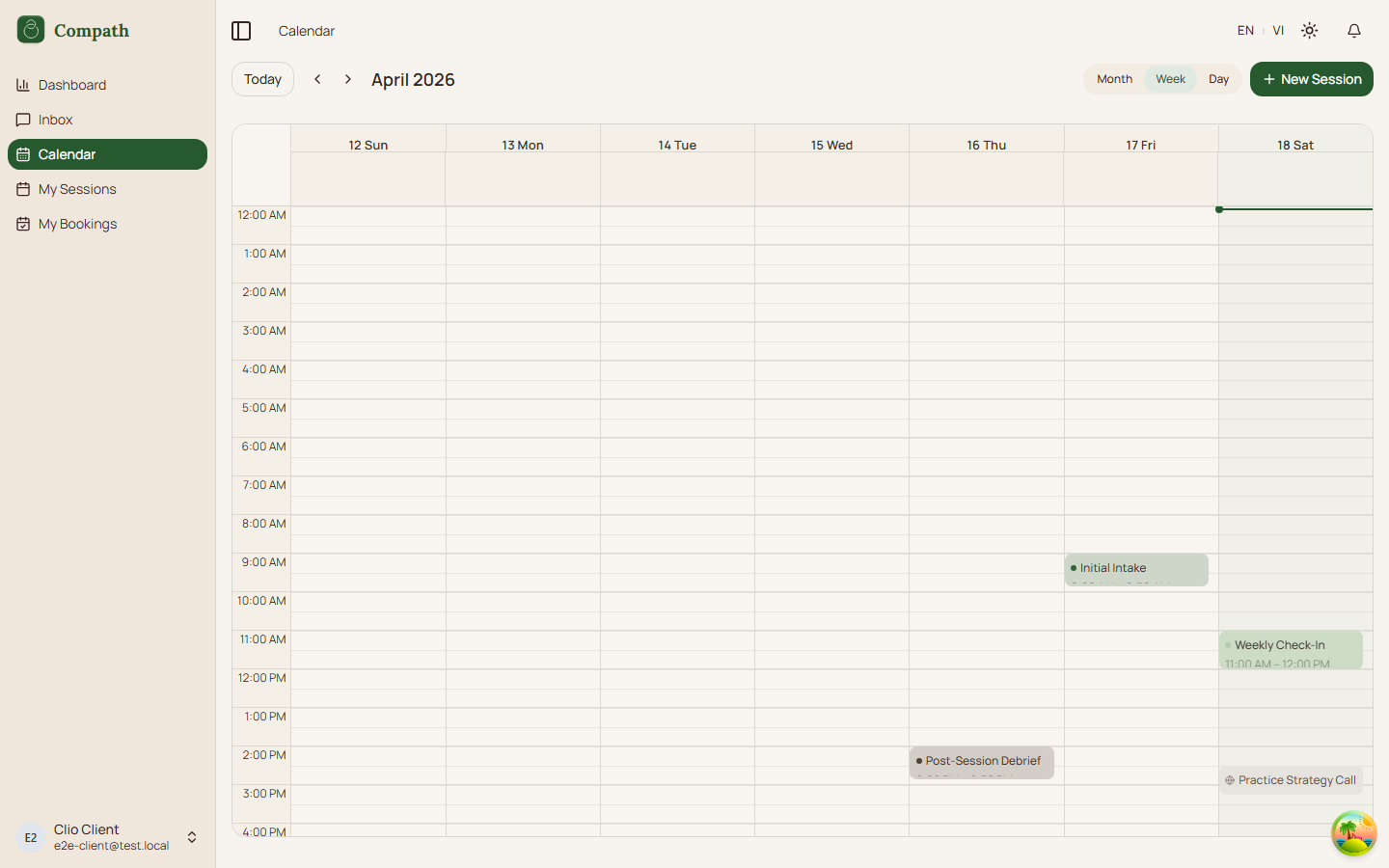Collapse the sidebar with the panel icon
The width and height of the screenshot is (1389, 868).
241,30
